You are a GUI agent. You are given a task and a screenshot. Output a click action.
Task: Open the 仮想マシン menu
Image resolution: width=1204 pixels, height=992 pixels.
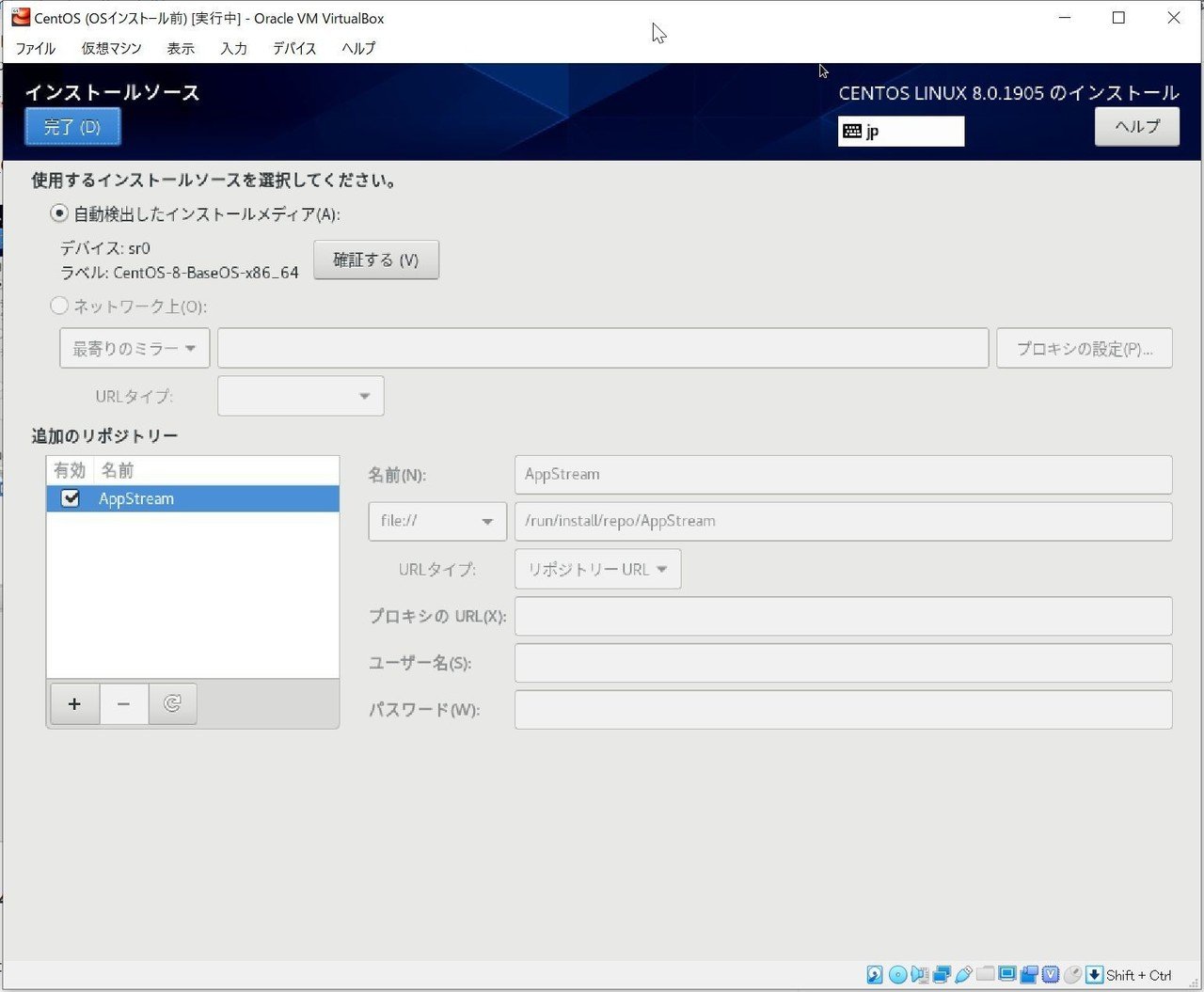(x=111, y=48)
